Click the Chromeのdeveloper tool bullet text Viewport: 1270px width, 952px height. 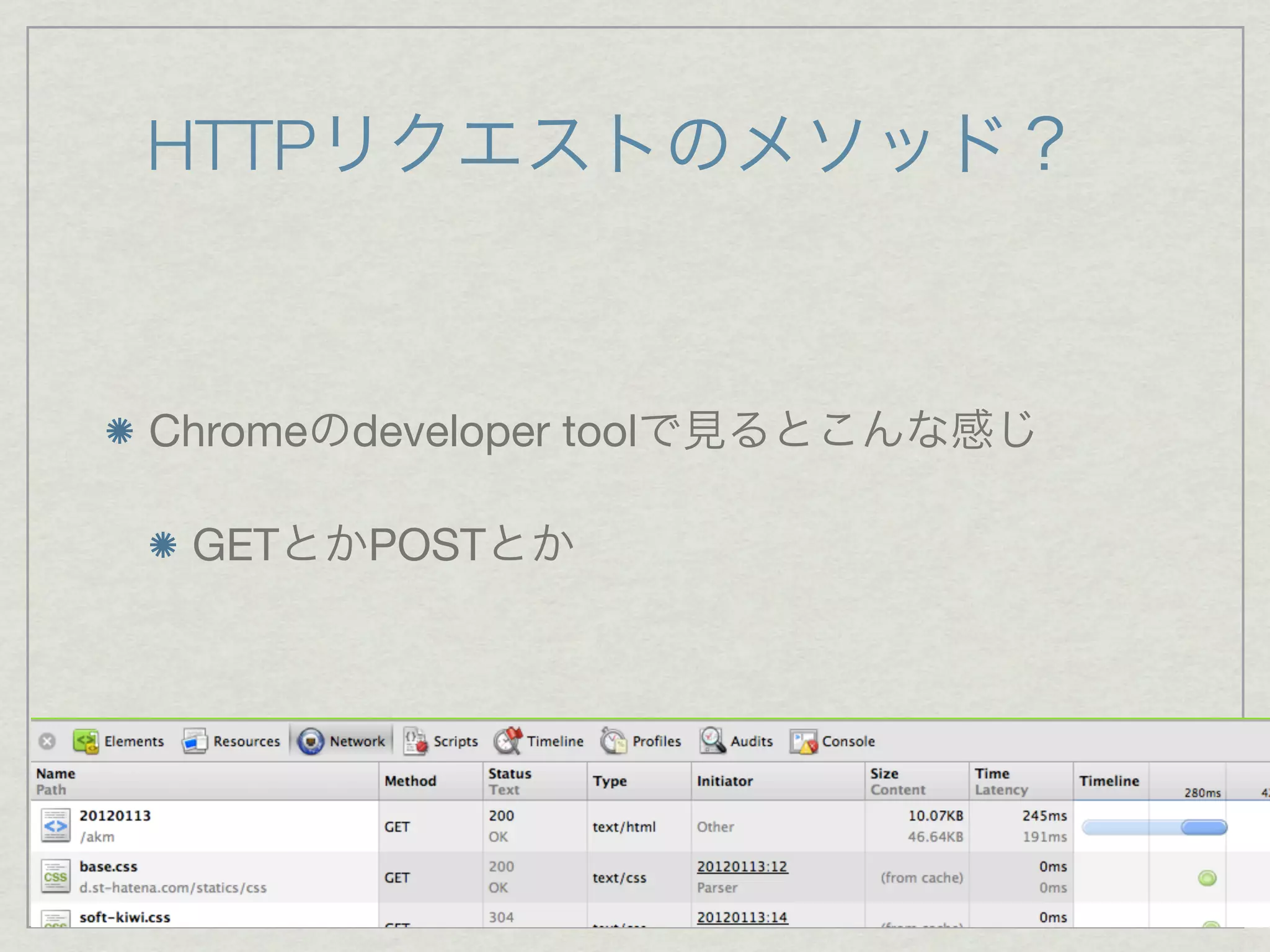(x=592, y=430)
